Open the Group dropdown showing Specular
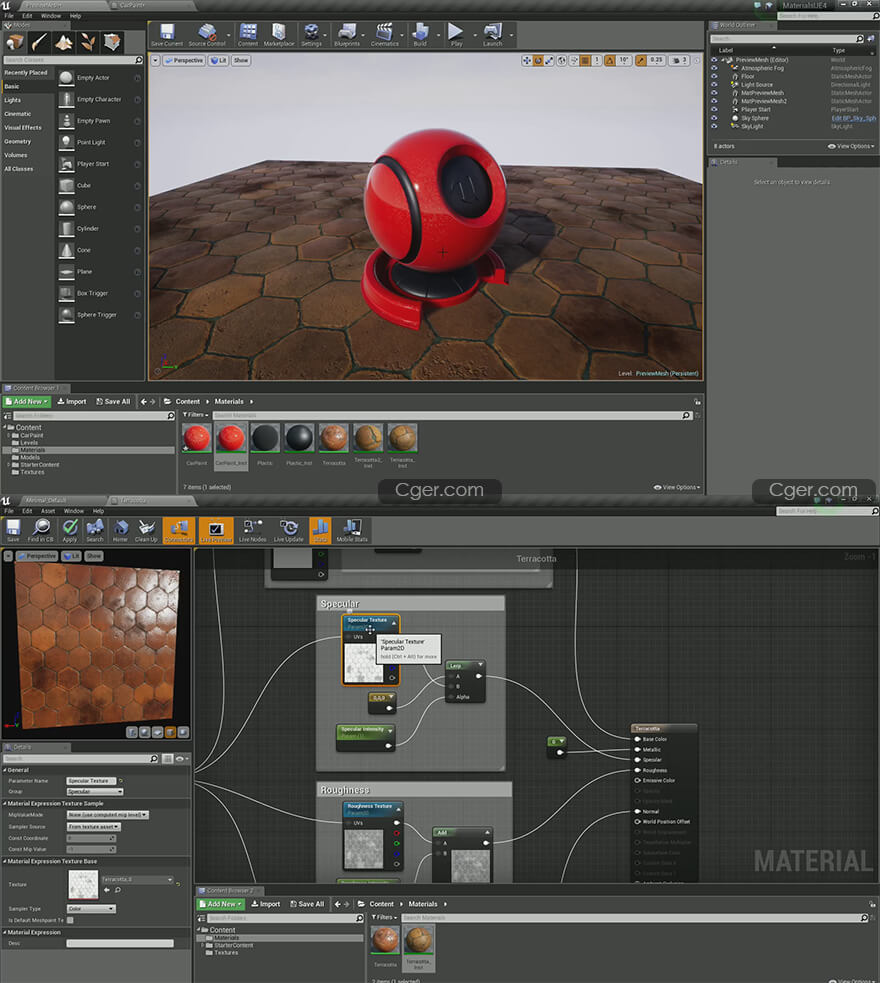880x983 pixels. click(x=95, y=792)
